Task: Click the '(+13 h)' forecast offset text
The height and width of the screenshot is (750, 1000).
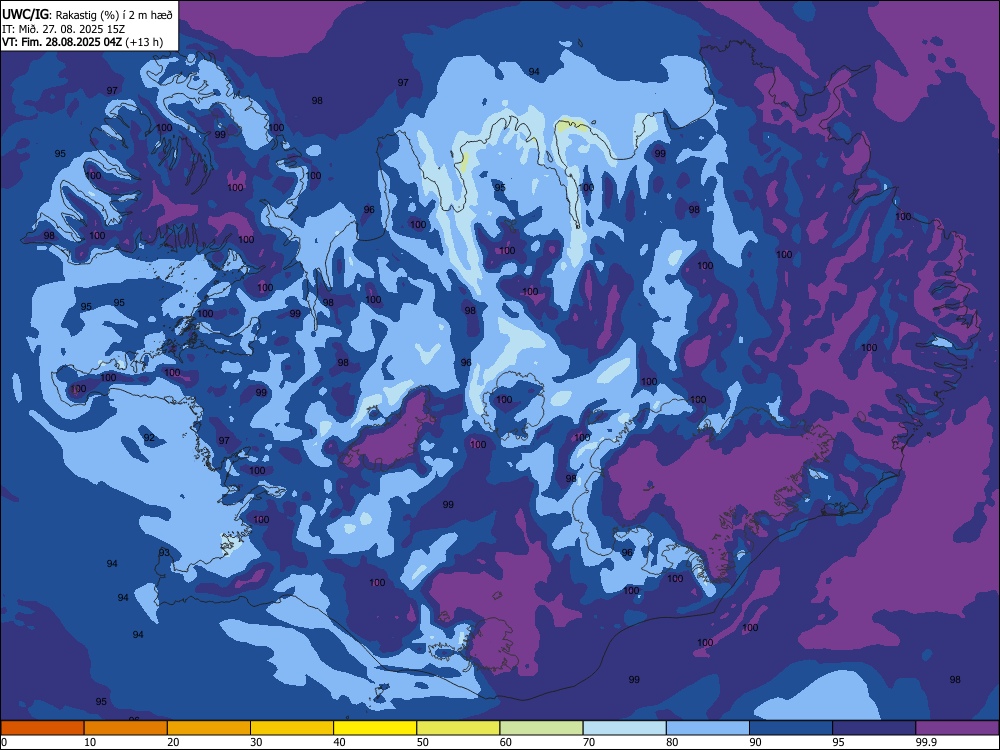Action: click(x=144, y=42)
